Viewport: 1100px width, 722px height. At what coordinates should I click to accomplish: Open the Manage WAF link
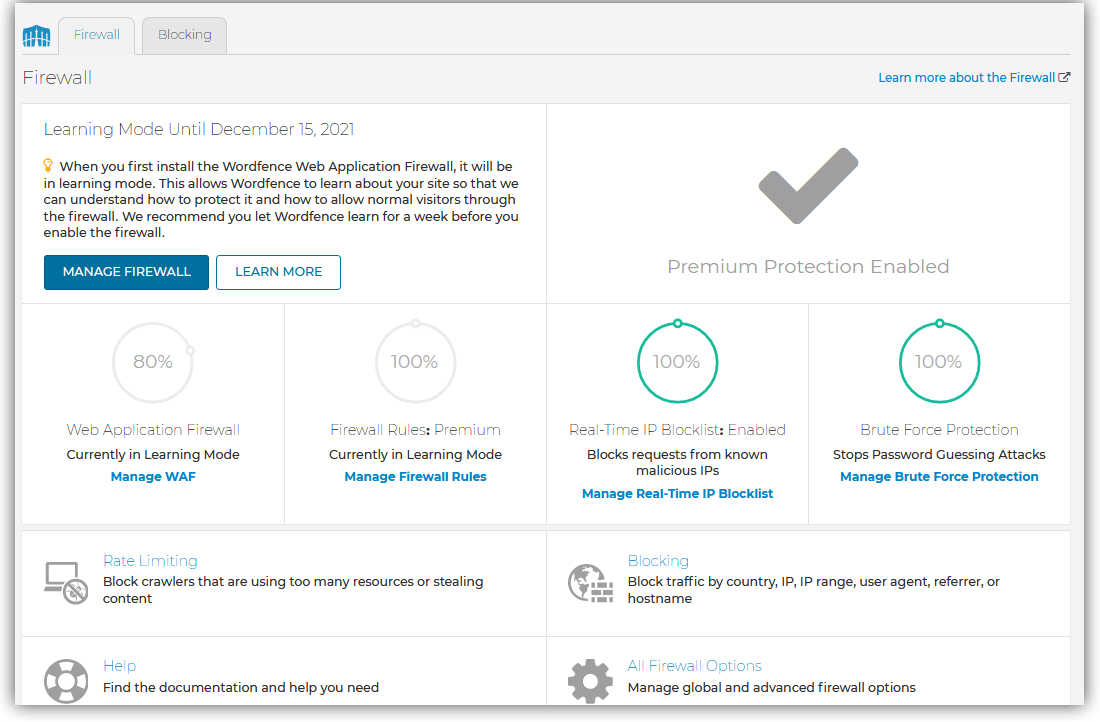click(153, 476)
